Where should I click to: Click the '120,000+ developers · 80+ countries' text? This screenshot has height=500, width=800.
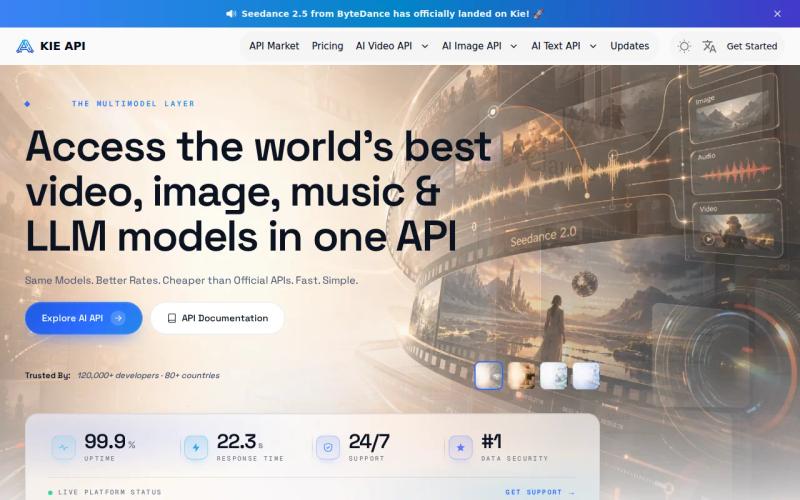(x=148, y=376)
